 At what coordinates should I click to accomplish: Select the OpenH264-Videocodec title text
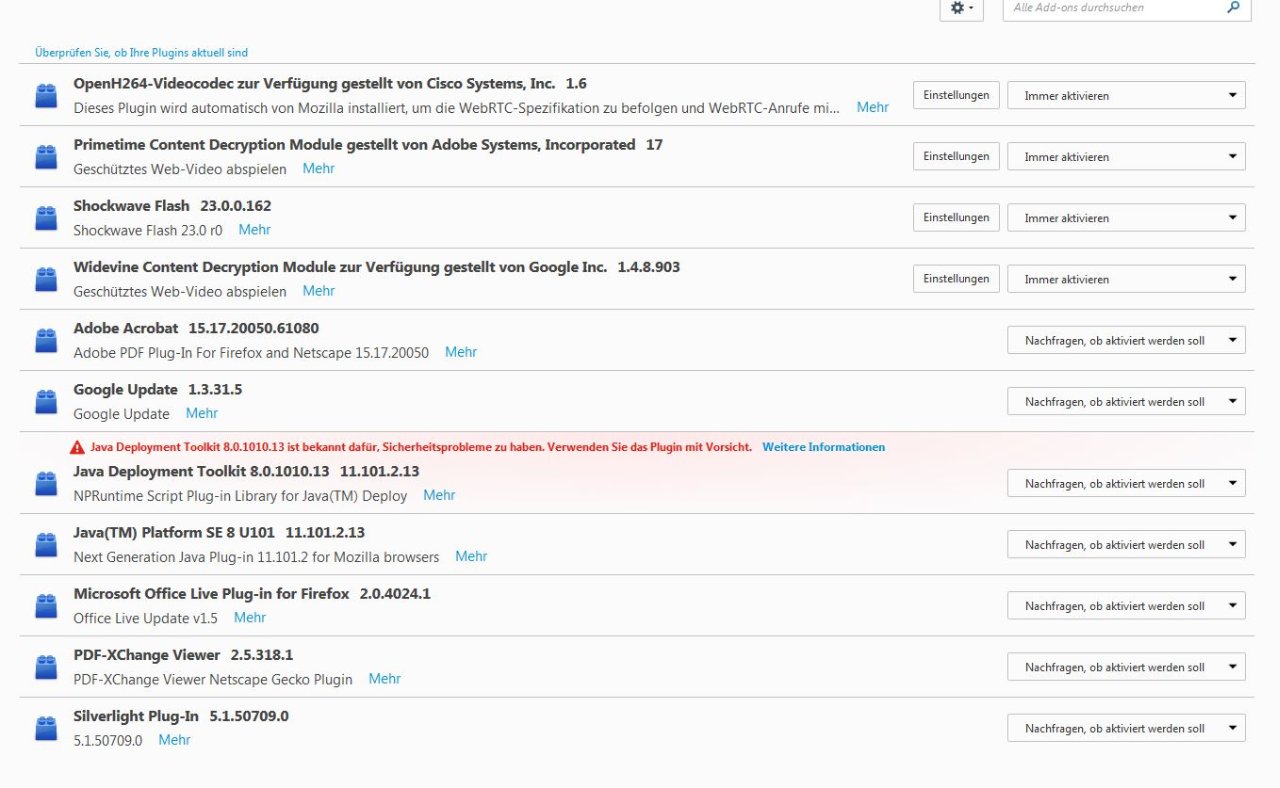330,84
